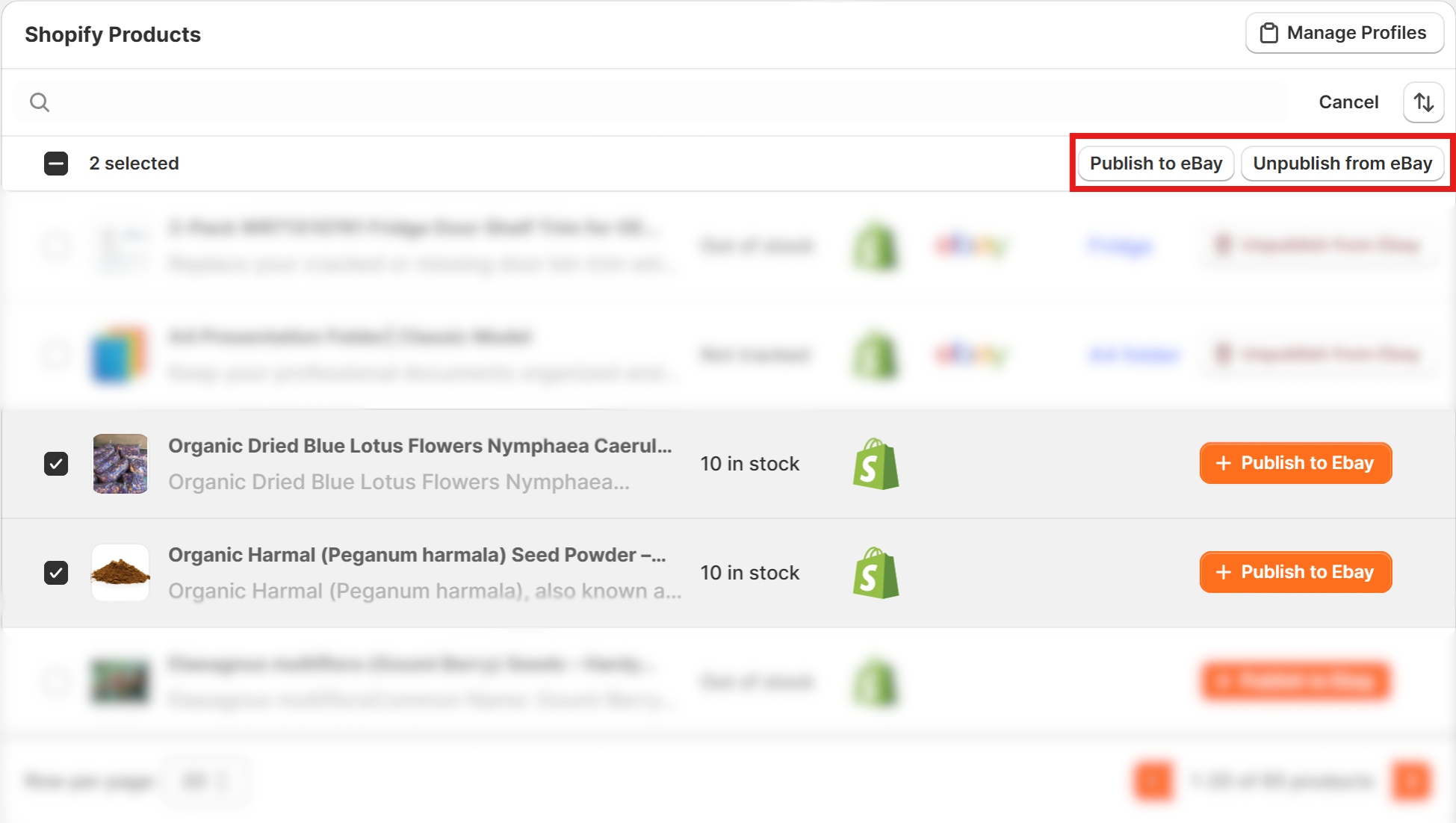Click clipboard icon in Manage Profiles
1456x823 pixels.
pos(1268,34)
